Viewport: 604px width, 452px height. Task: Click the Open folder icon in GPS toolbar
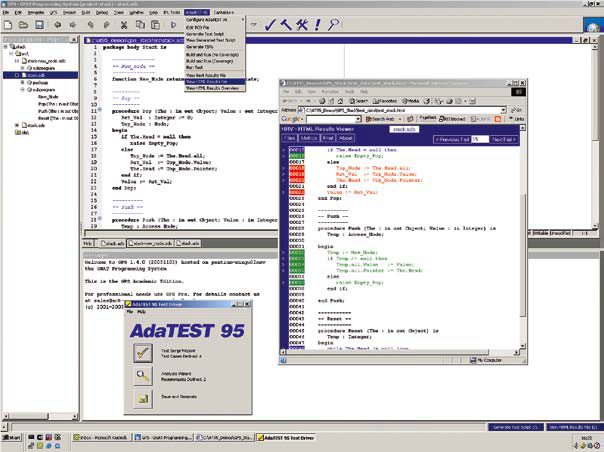point(23,25)
